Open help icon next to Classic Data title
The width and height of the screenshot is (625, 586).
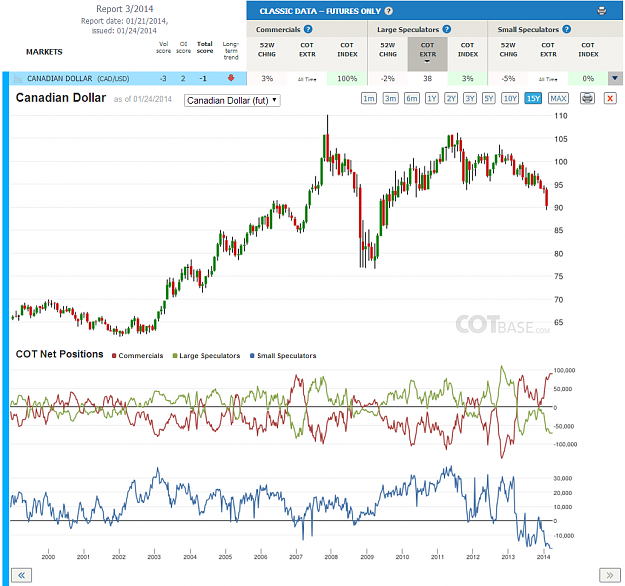pyautogui.click(x=389, y=11)
